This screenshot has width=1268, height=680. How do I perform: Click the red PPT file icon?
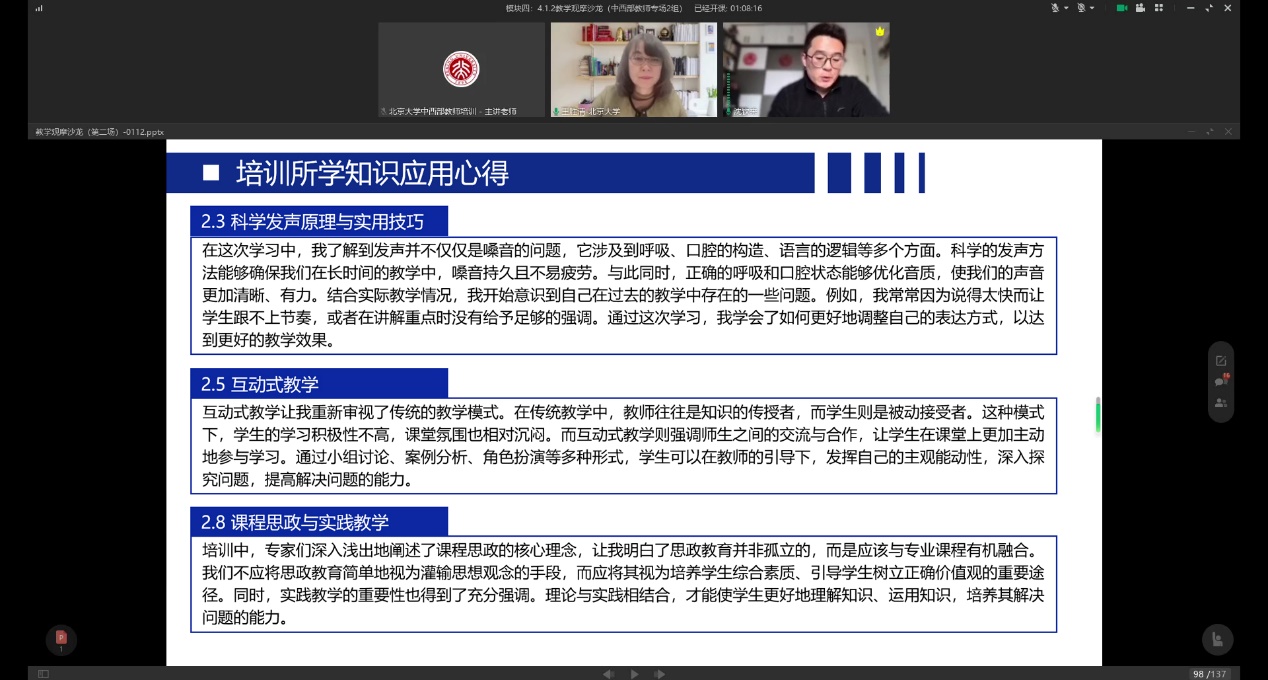pyautogui.click(x=61, y=638)
